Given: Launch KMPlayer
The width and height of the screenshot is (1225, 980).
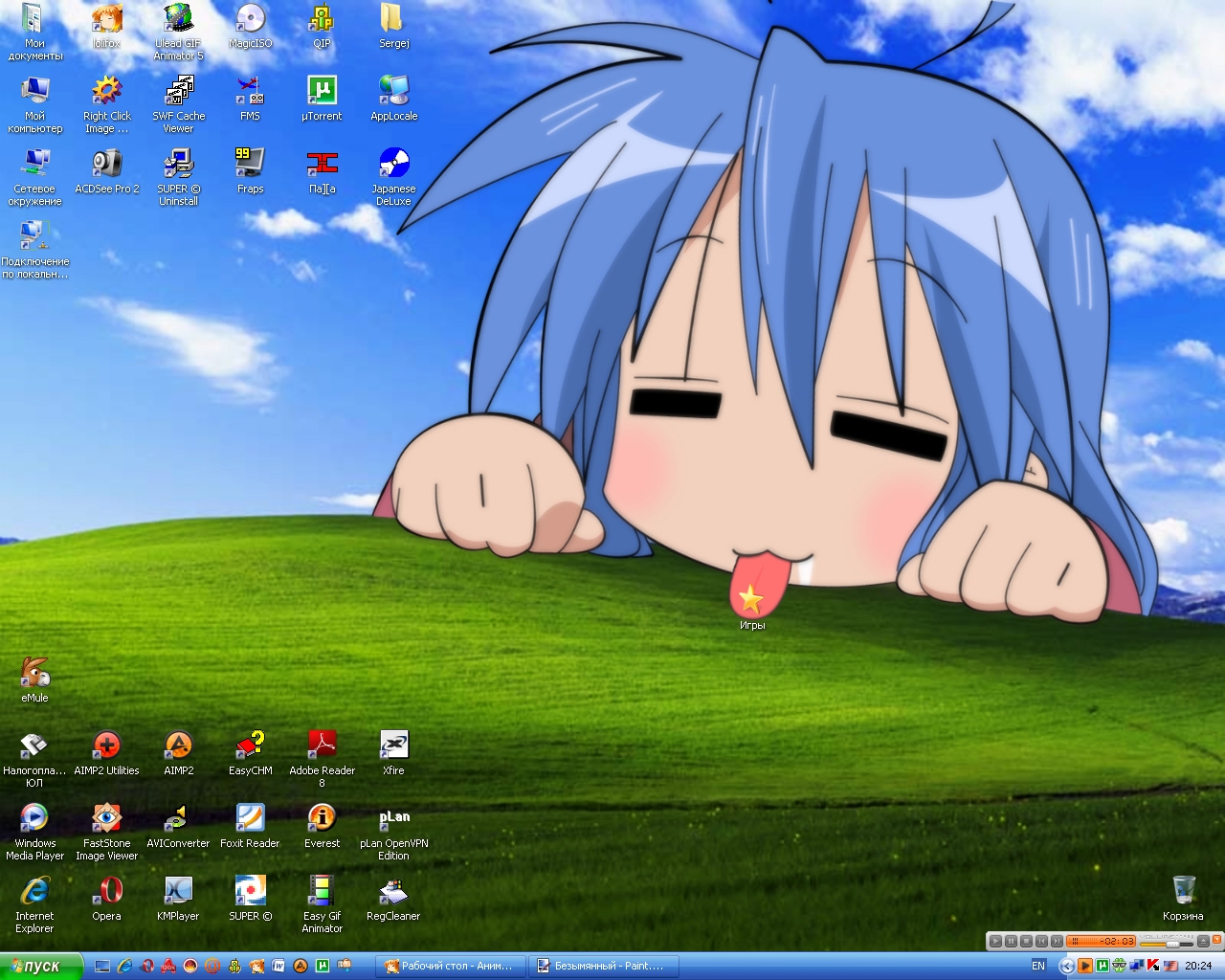Looking at the screenshot, I should click(178, 899).
